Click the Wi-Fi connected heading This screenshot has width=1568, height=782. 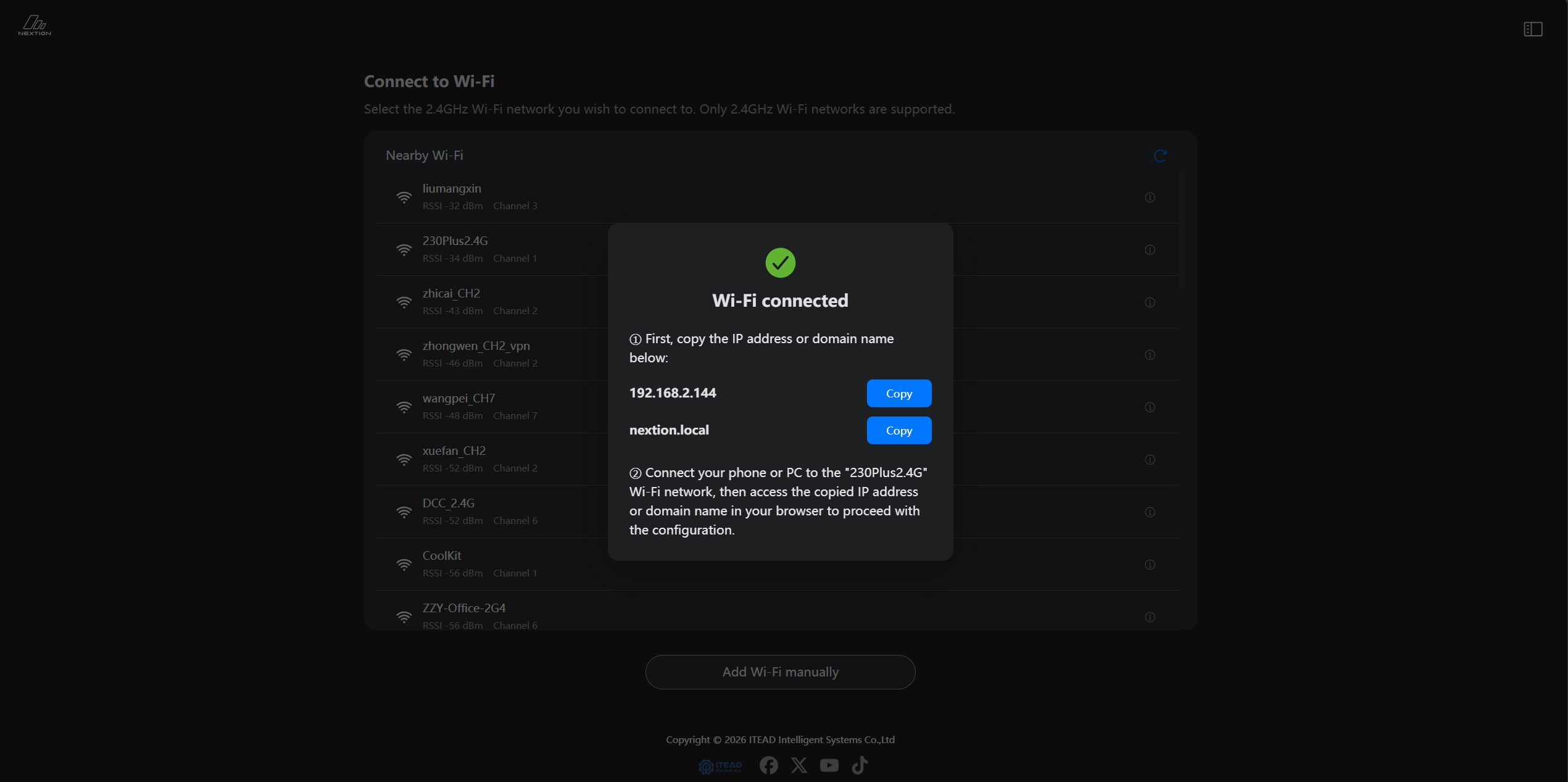coord(781,301)
